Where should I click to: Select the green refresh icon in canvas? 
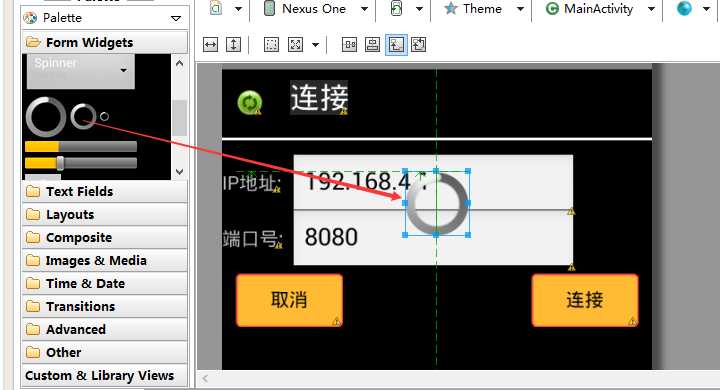250,102
